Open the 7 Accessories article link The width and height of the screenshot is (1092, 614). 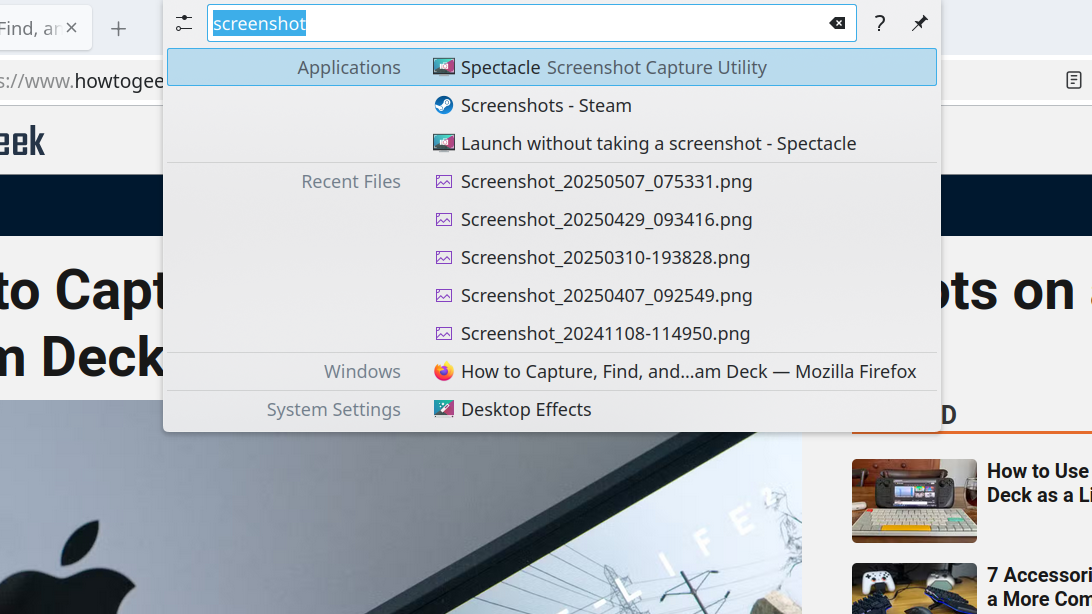tap(1038, 586)
